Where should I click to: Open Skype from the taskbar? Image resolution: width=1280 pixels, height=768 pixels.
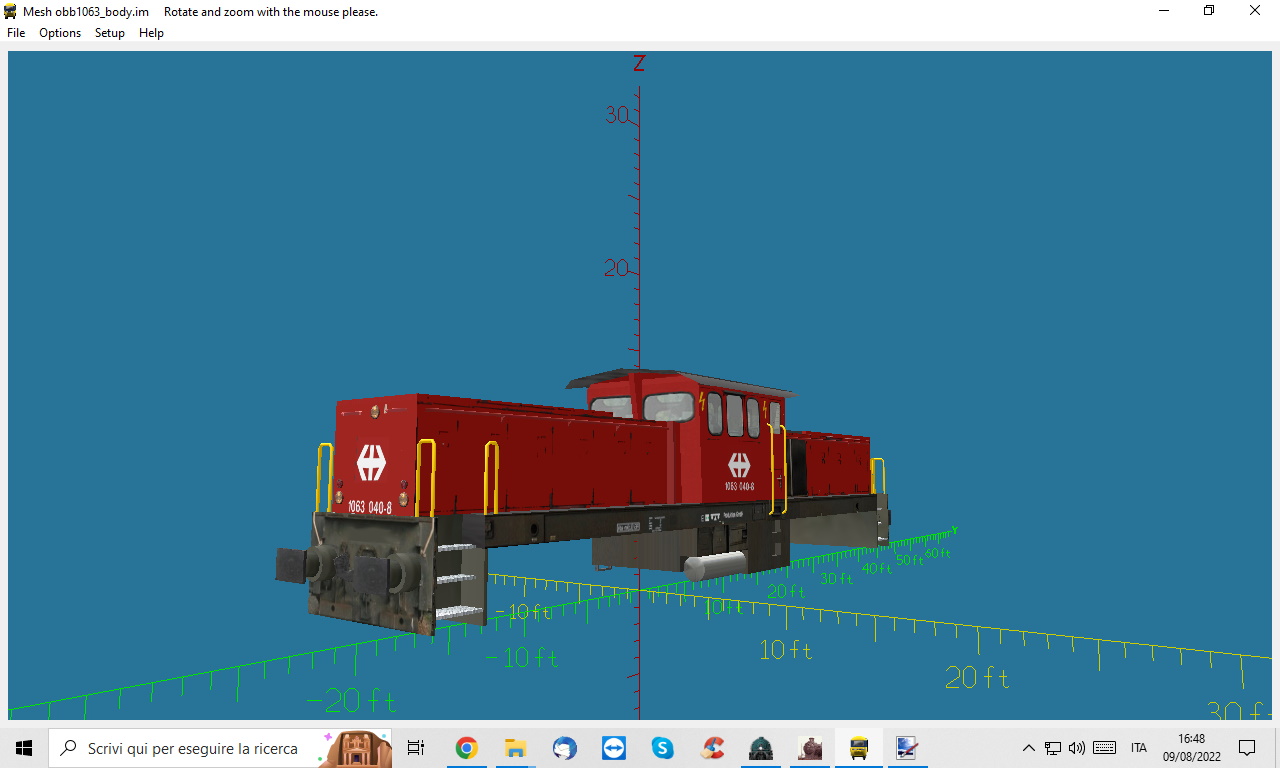(x=662, y=748)
